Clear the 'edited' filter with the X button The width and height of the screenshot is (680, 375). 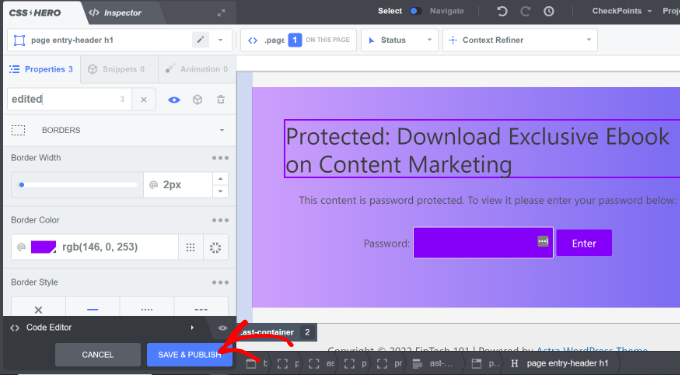tap(144, 99)
